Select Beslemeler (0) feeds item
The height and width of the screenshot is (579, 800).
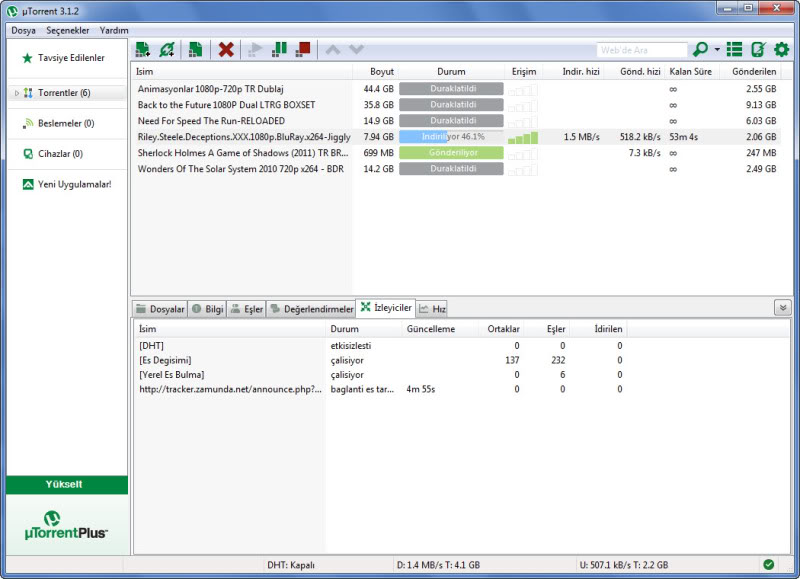point(66,123)
